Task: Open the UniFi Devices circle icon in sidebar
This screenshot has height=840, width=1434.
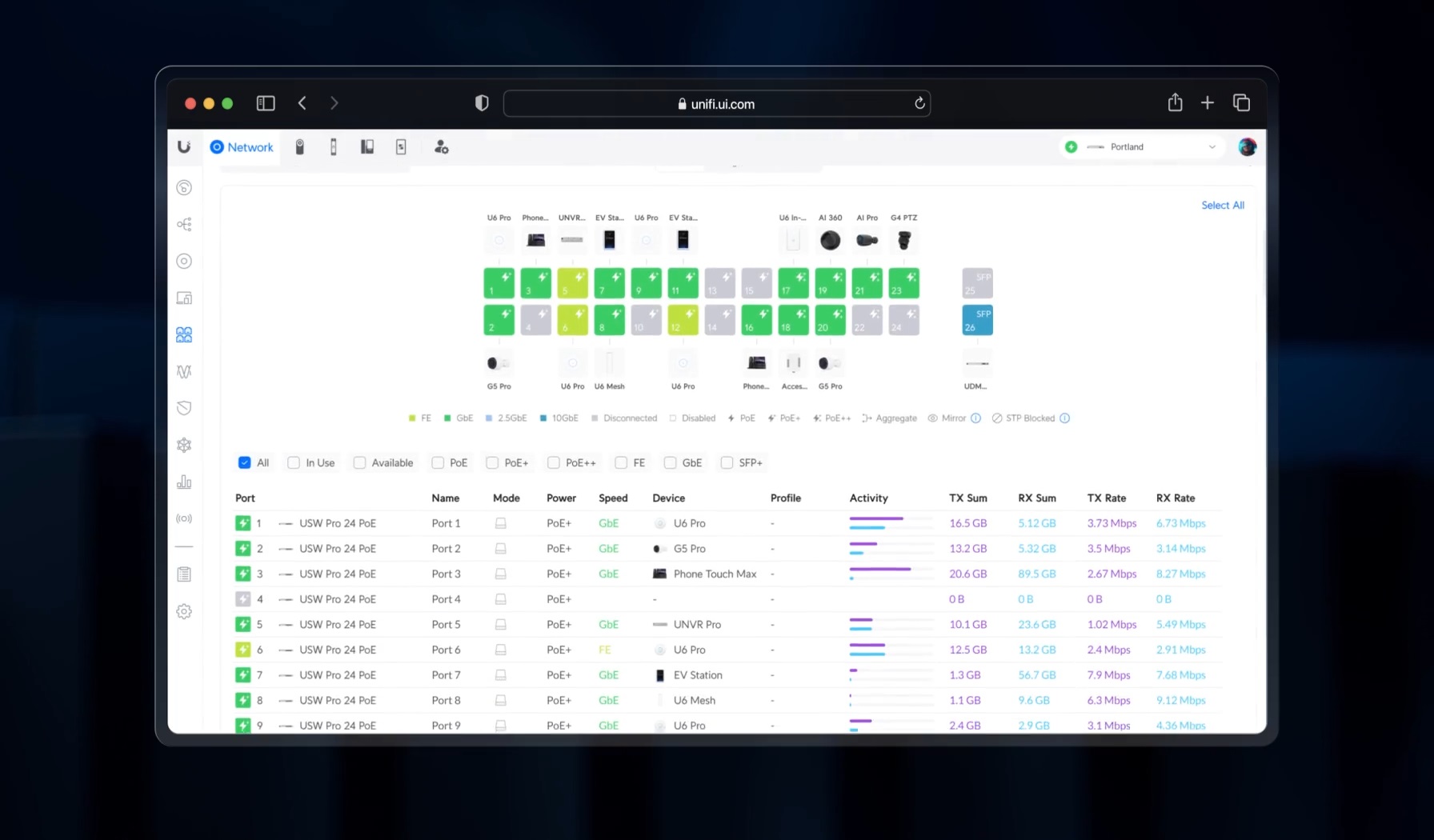Action: 184,262
